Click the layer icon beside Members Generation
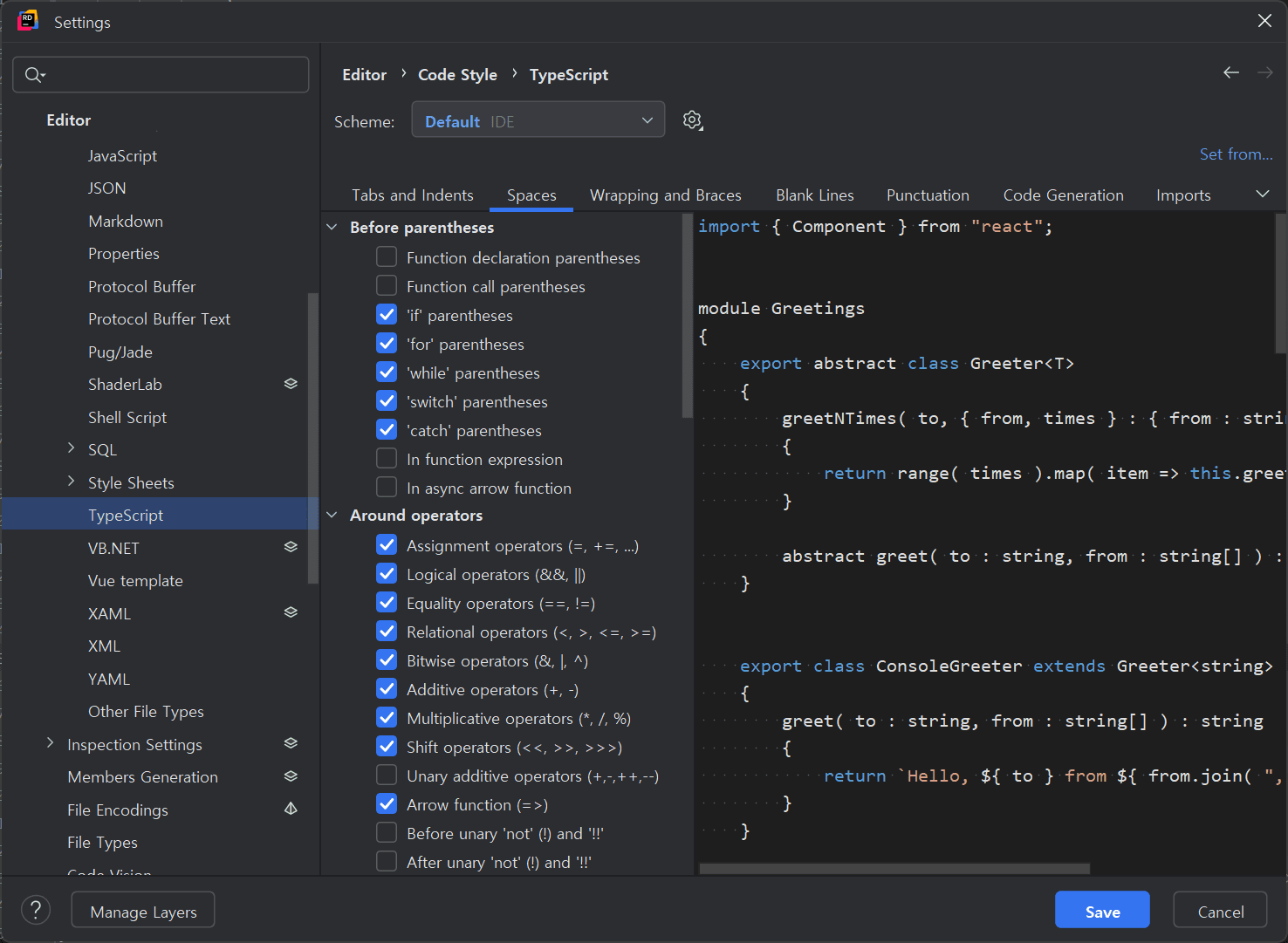This screenshot has height=943, width=1288. coord(291,776)
